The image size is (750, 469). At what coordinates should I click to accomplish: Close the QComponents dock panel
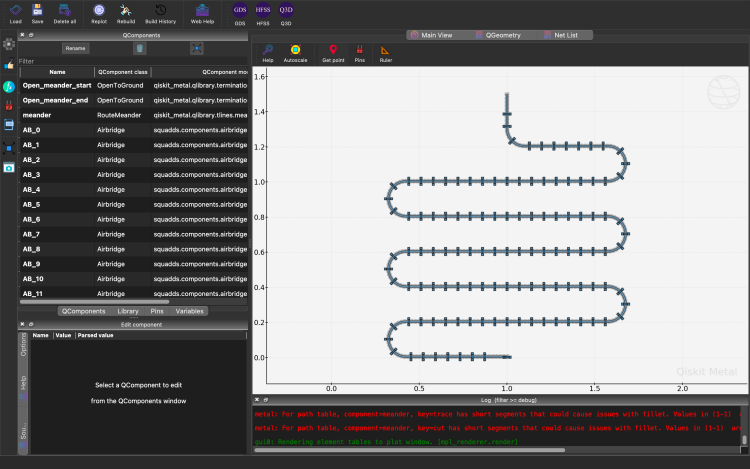pyautogui.click(x=22, y=35)
